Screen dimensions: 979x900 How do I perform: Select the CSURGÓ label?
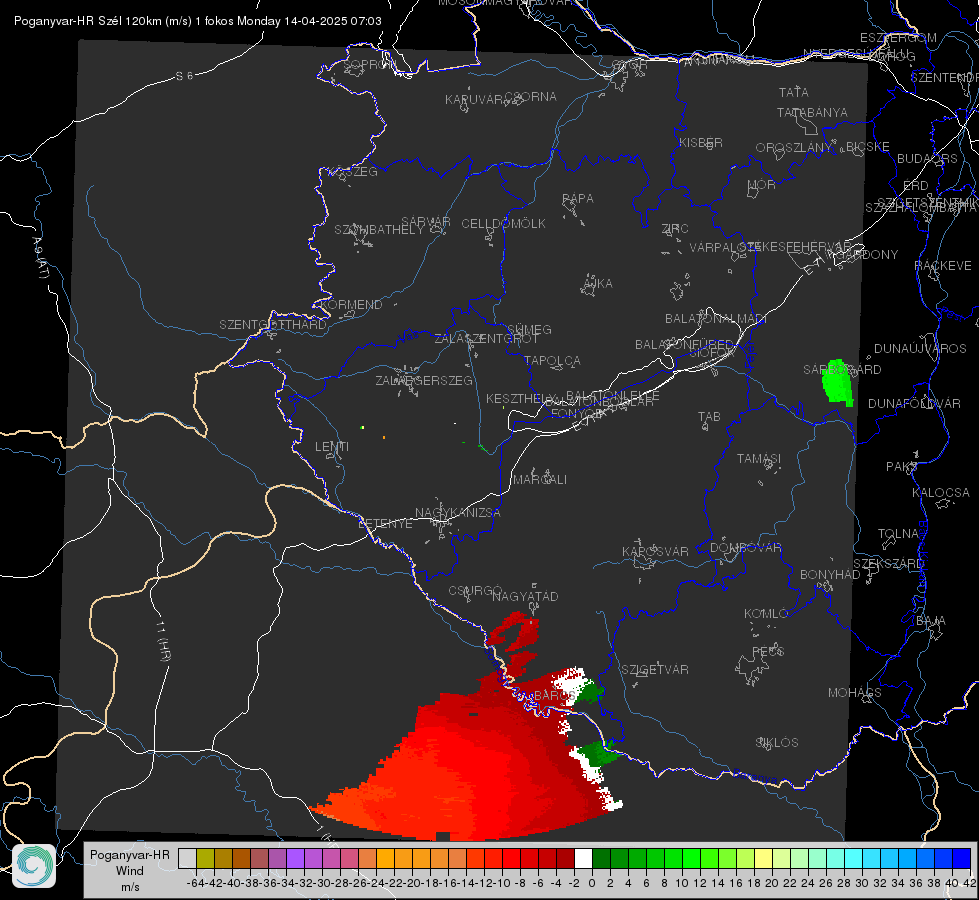point(475,591)
